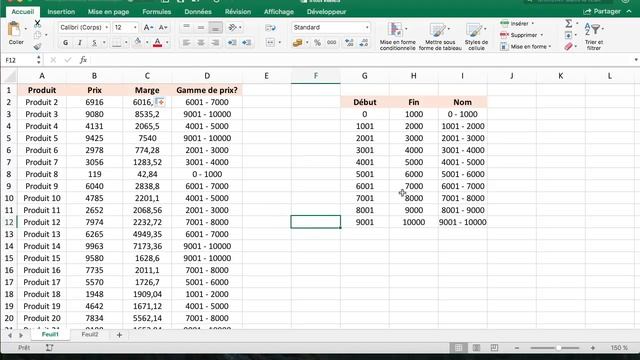
Task: Align text left
Action: tap(186, 42)
